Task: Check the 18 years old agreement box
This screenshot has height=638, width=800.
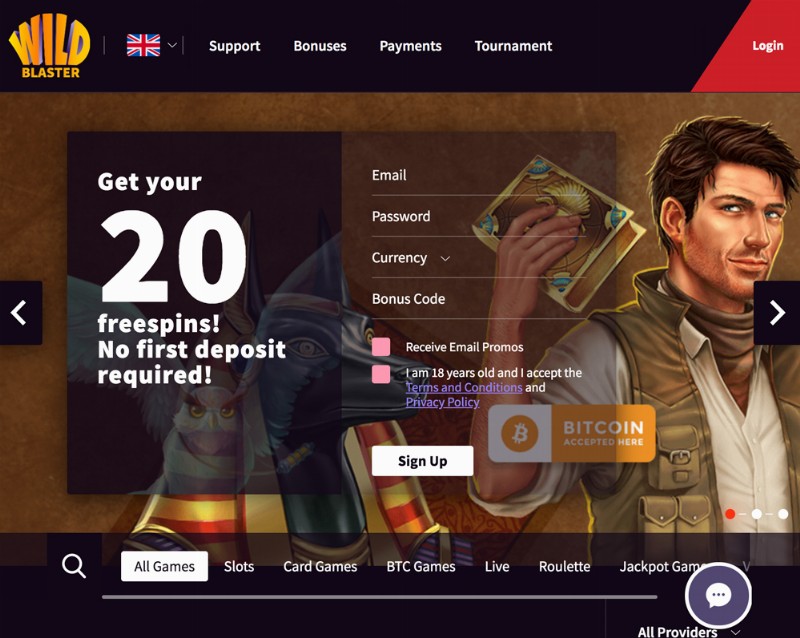Action: coord(381,374)
